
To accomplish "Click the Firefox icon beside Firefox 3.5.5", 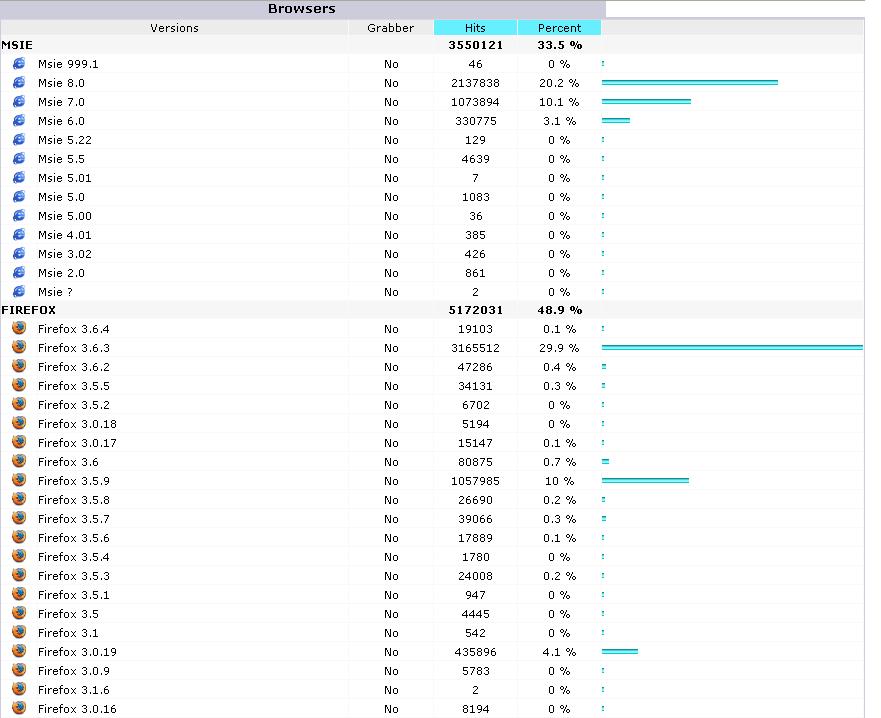I will [19, 385].
